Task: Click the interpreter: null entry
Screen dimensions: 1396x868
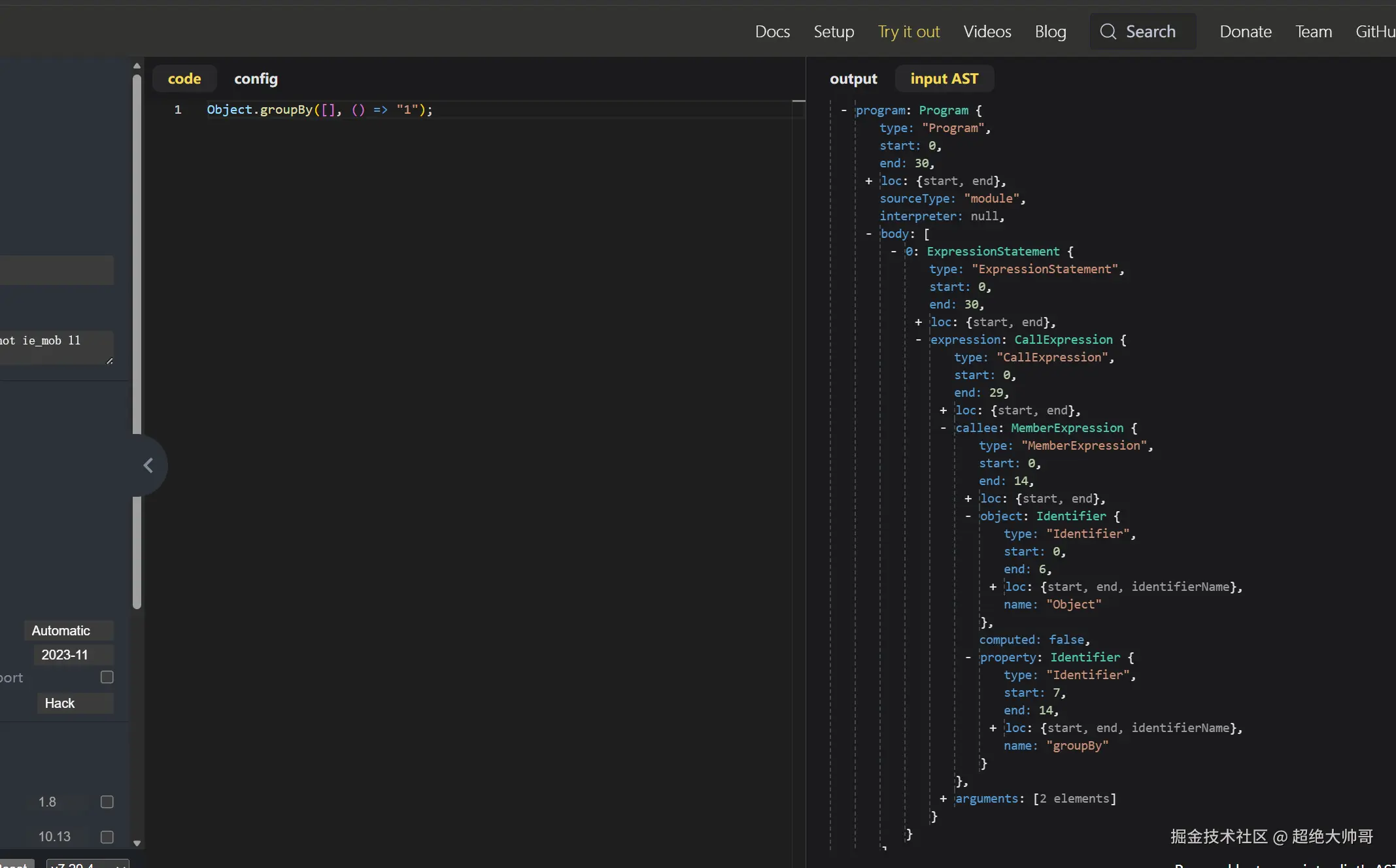Action: point(942,216)
